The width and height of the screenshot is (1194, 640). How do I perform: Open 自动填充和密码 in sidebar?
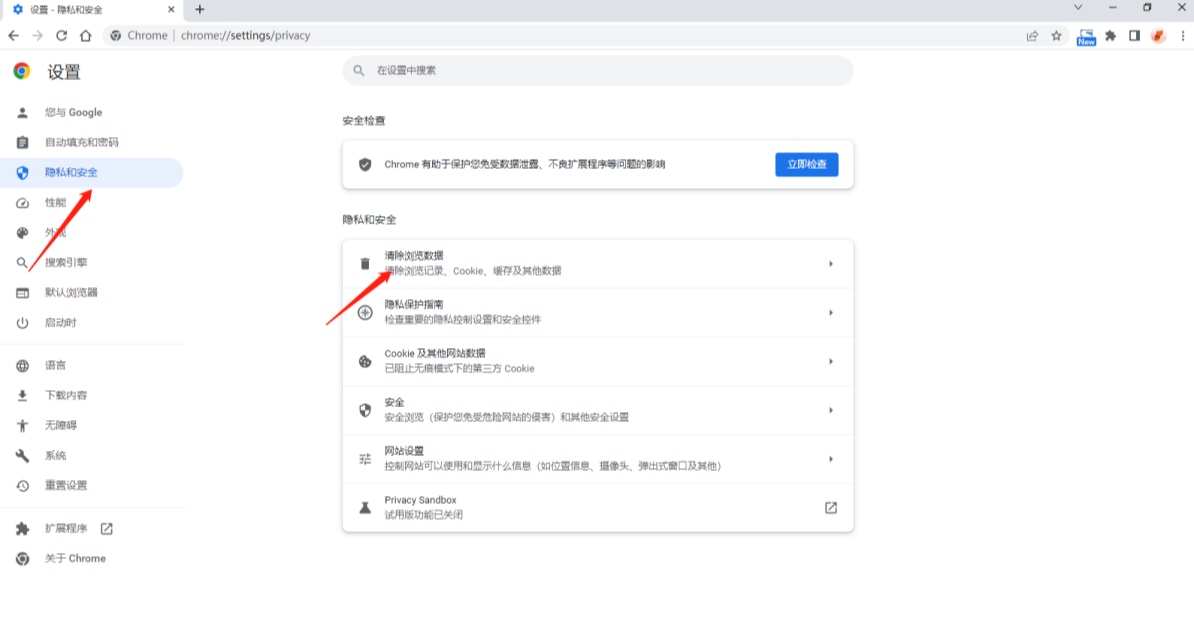[x=91, y=142]
